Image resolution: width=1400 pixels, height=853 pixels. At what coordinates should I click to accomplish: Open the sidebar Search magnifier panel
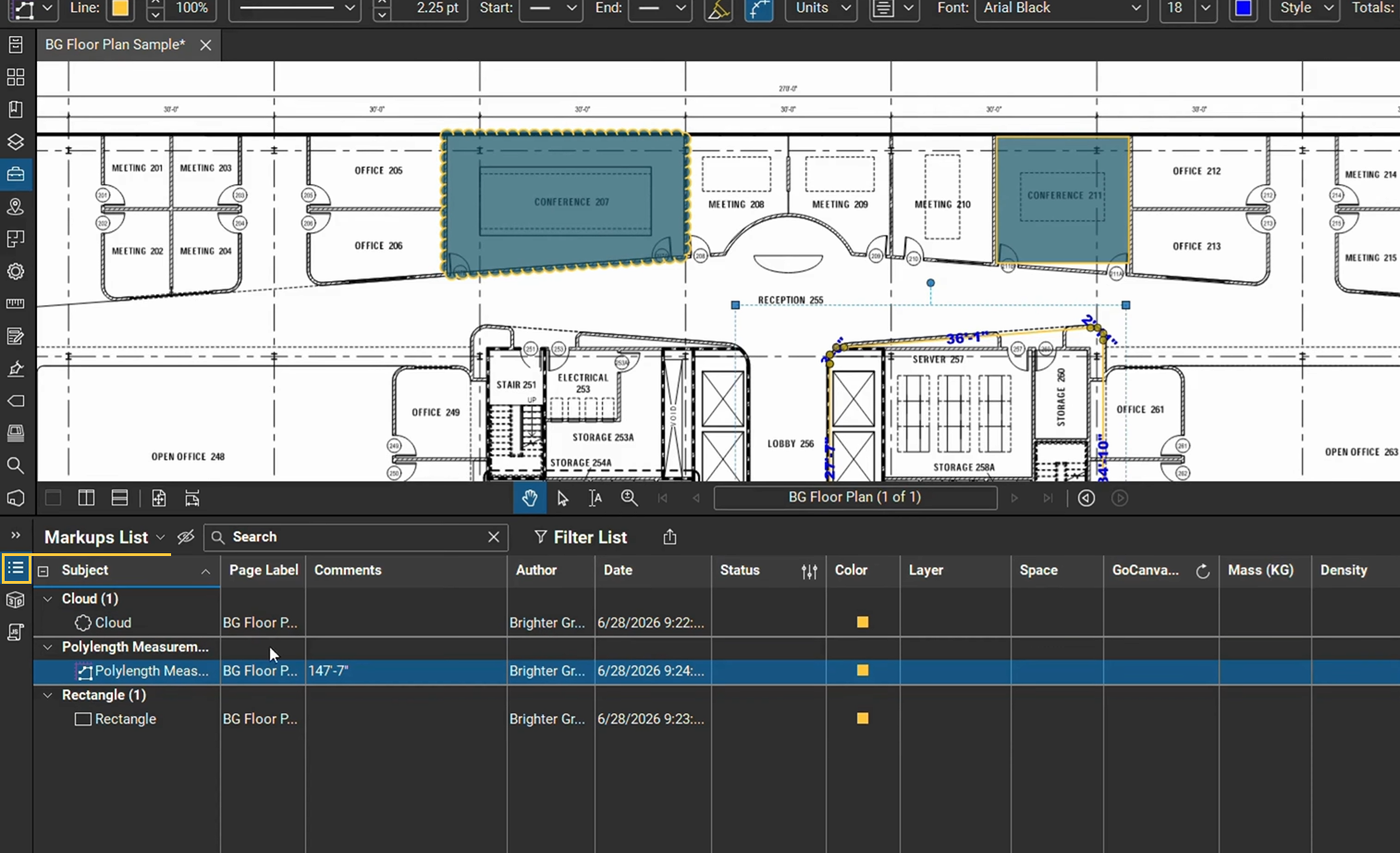pos(16,465)
